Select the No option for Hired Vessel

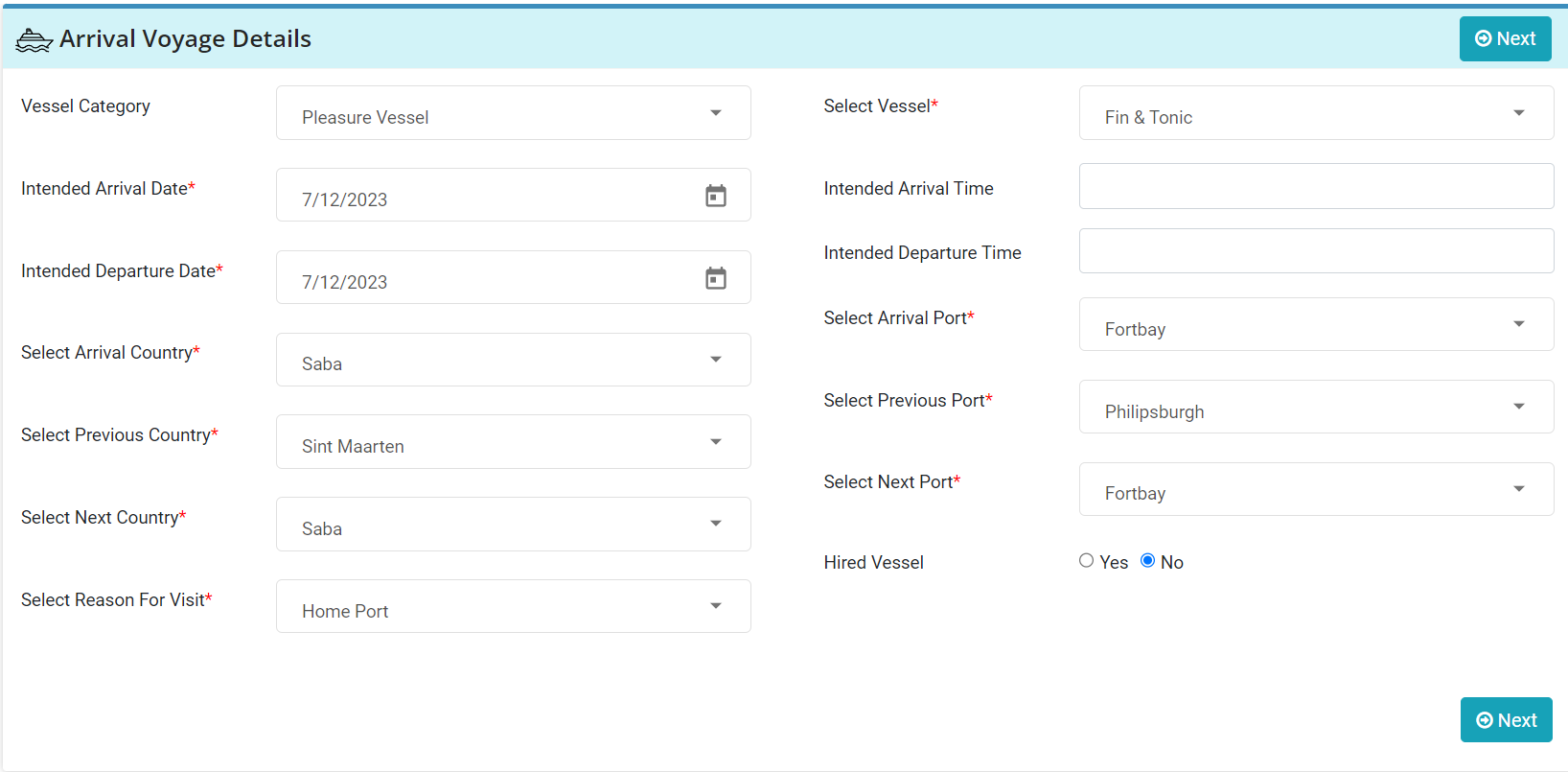coord(1147,560)
